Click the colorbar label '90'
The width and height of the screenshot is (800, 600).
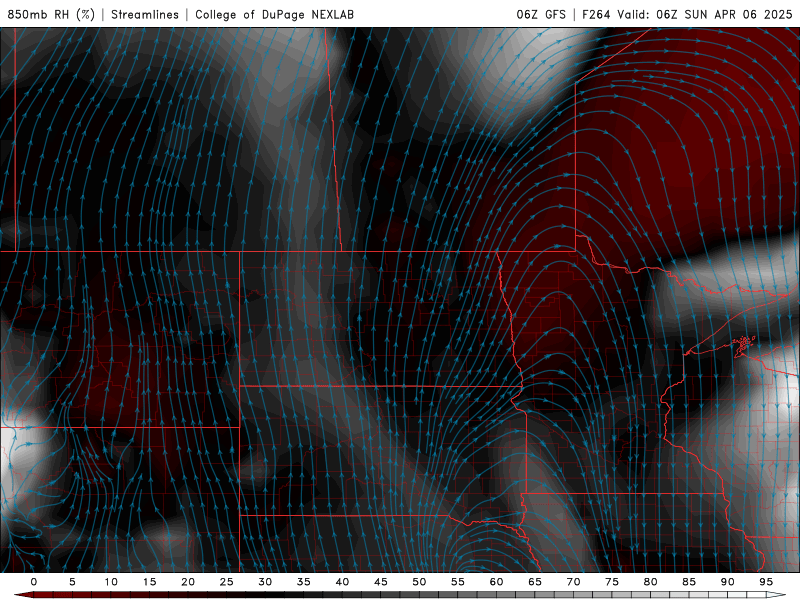coord(728,582)
